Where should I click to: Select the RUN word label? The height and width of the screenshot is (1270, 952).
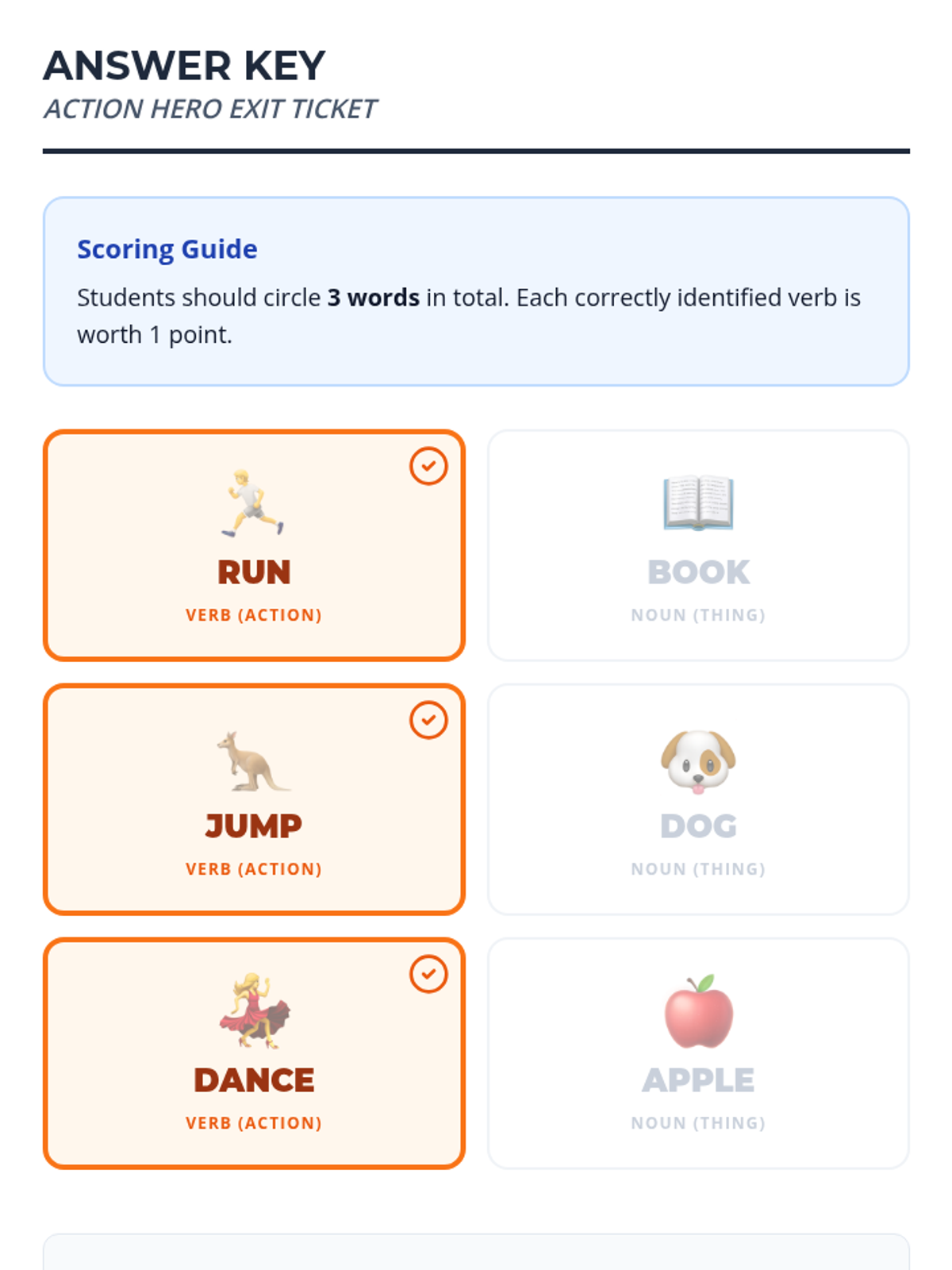tap(254, 572)
